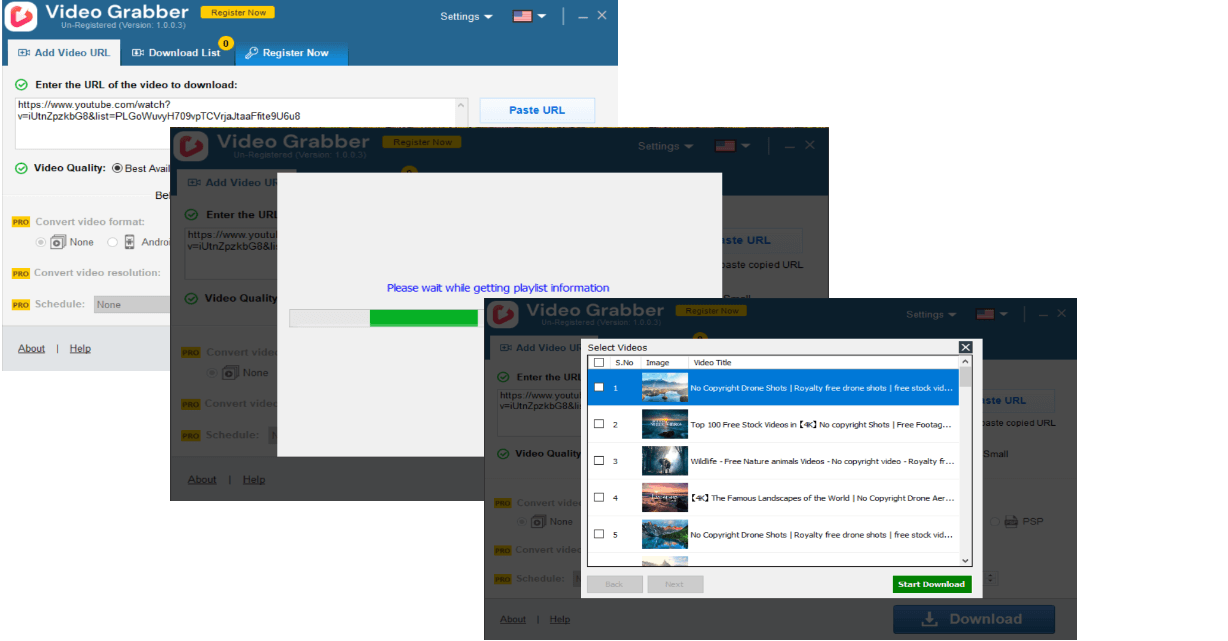Click None format camera icon in bottom-right window
1228x641 pixels.
[538, 522]
